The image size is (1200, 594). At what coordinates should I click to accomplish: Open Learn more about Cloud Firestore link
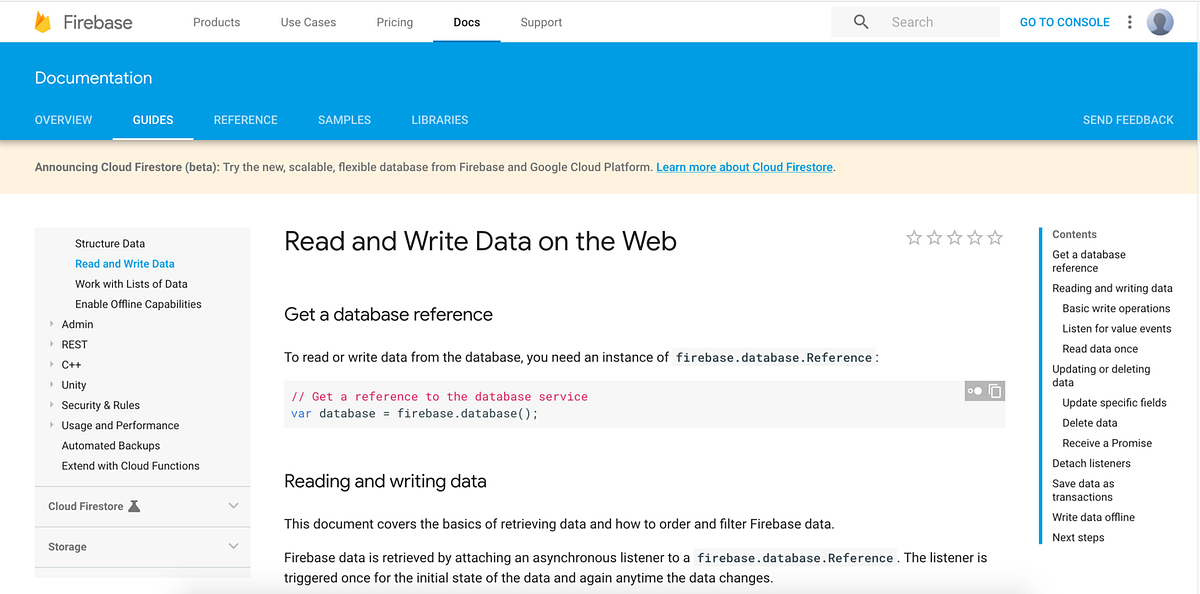coord(744,167)
